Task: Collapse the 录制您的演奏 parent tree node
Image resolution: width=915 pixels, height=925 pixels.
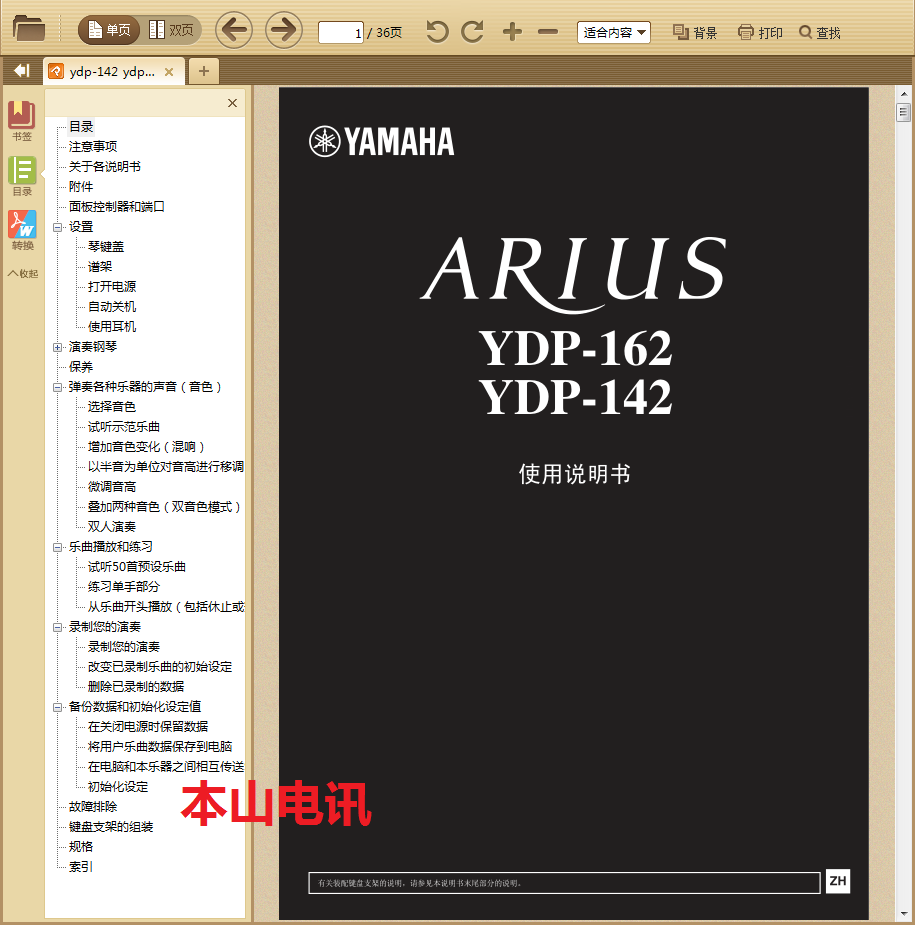Action: [x=57, y=627]
